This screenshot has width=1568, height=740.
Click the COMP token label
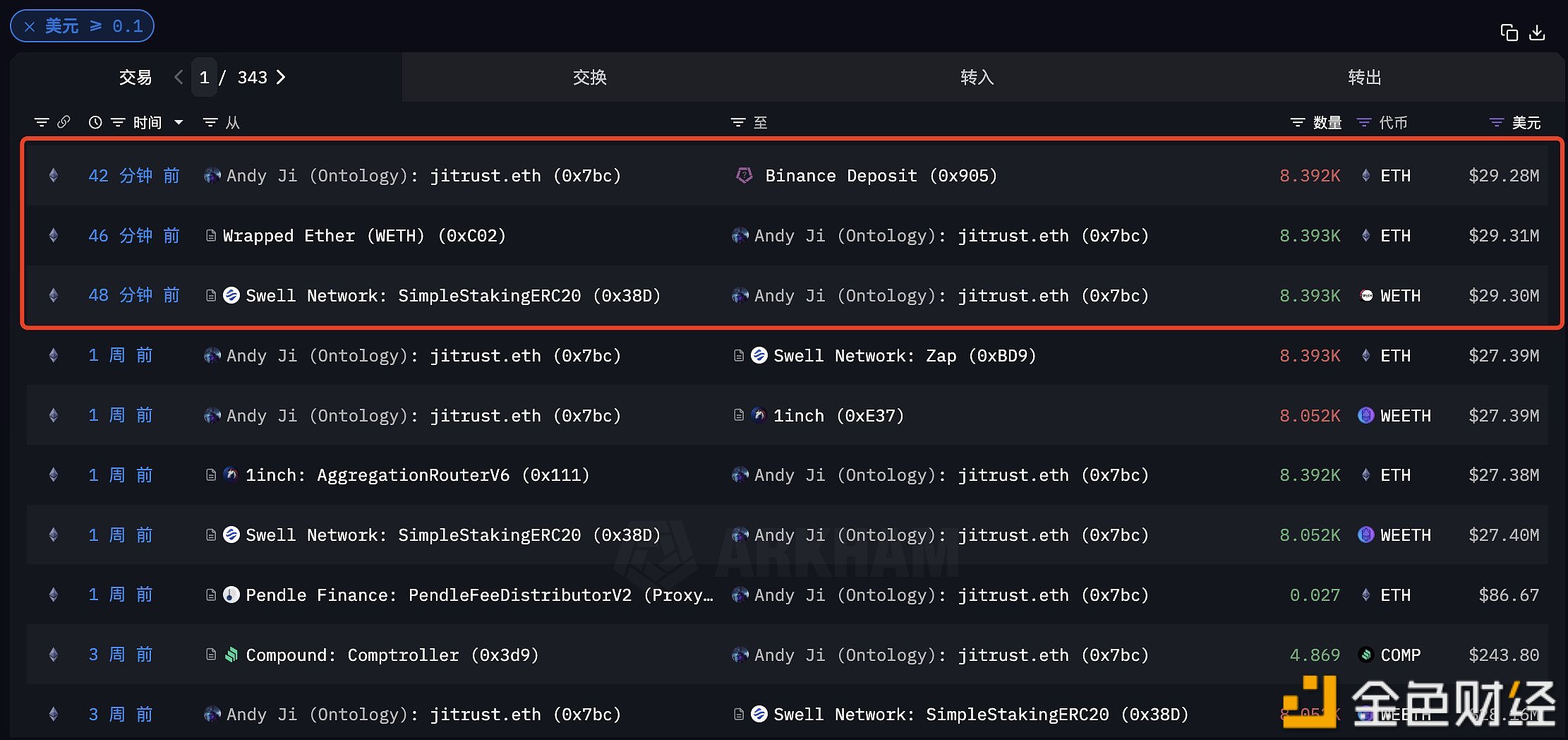[x=1401, y=655]
